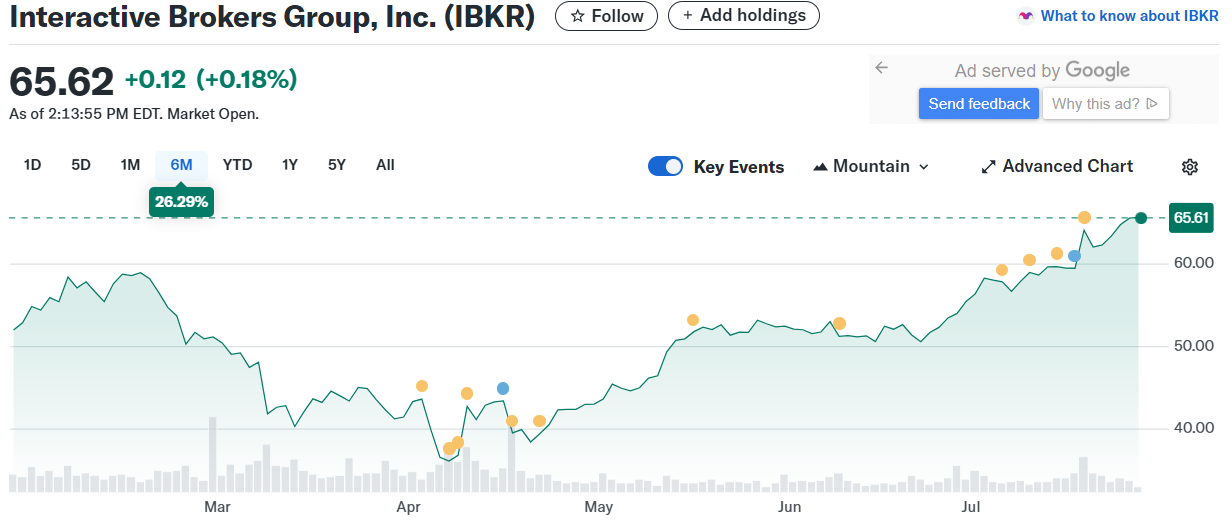1232x522 pixels.
Task: Click the 40.00 price axis label
Action: (x=1194, y=428)
